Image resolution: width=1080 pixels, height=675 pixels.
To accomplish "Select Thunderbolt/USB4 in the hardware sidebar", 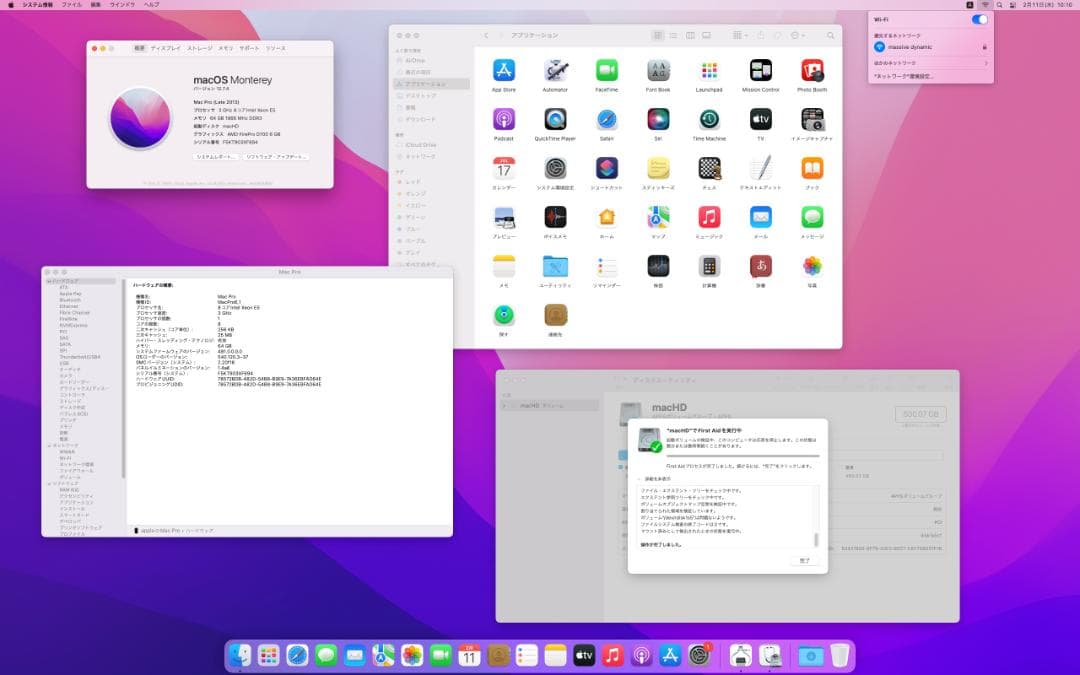I will 79,356.
